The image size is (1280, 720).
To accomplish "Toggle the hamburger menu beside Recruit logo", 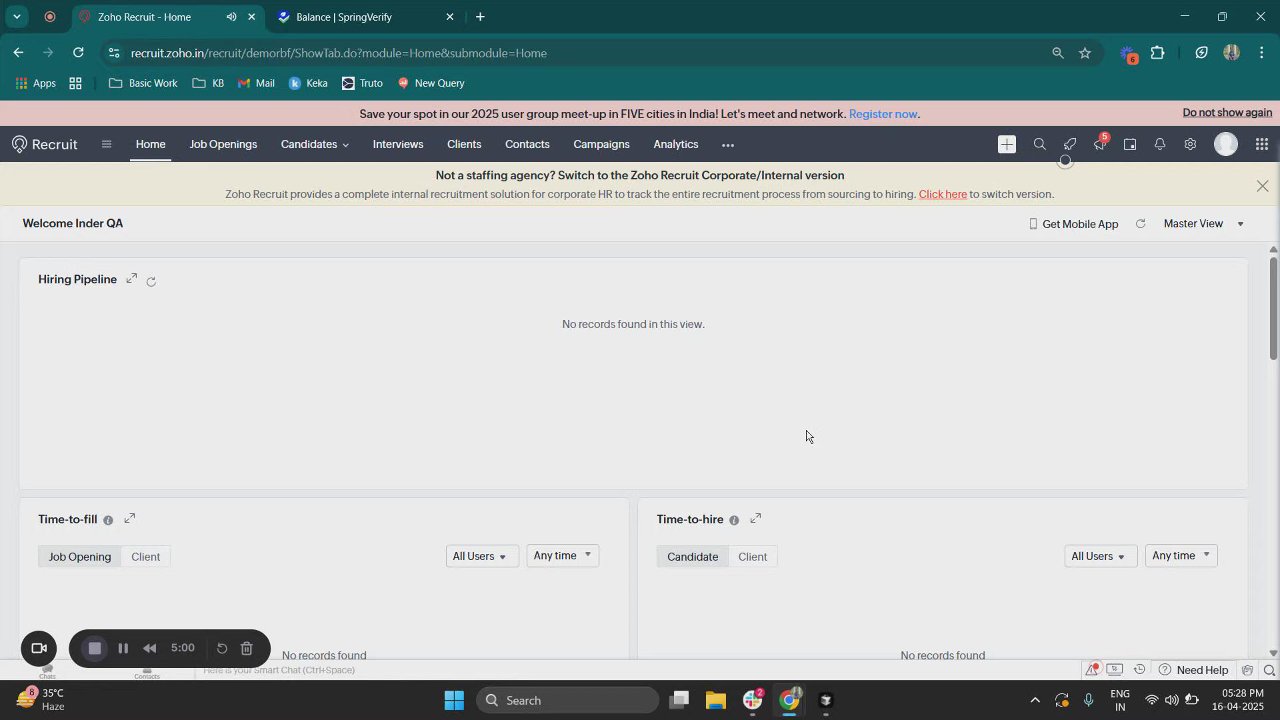I will pyautogui.click(x=106, y=144).
